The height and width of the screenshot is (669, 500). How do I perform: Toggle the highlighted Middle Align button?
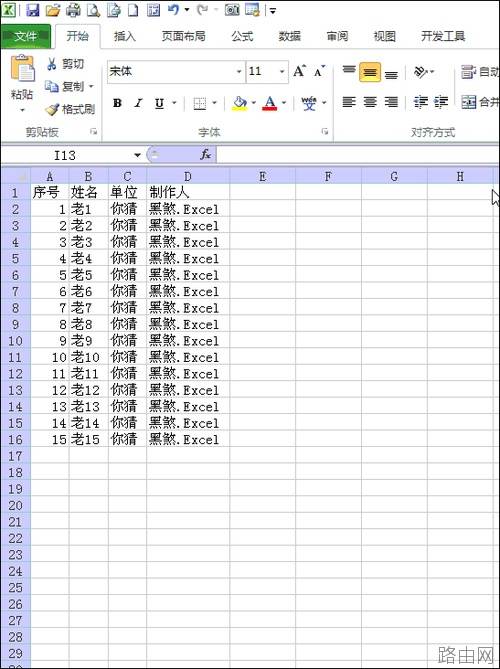pos(370,72)
